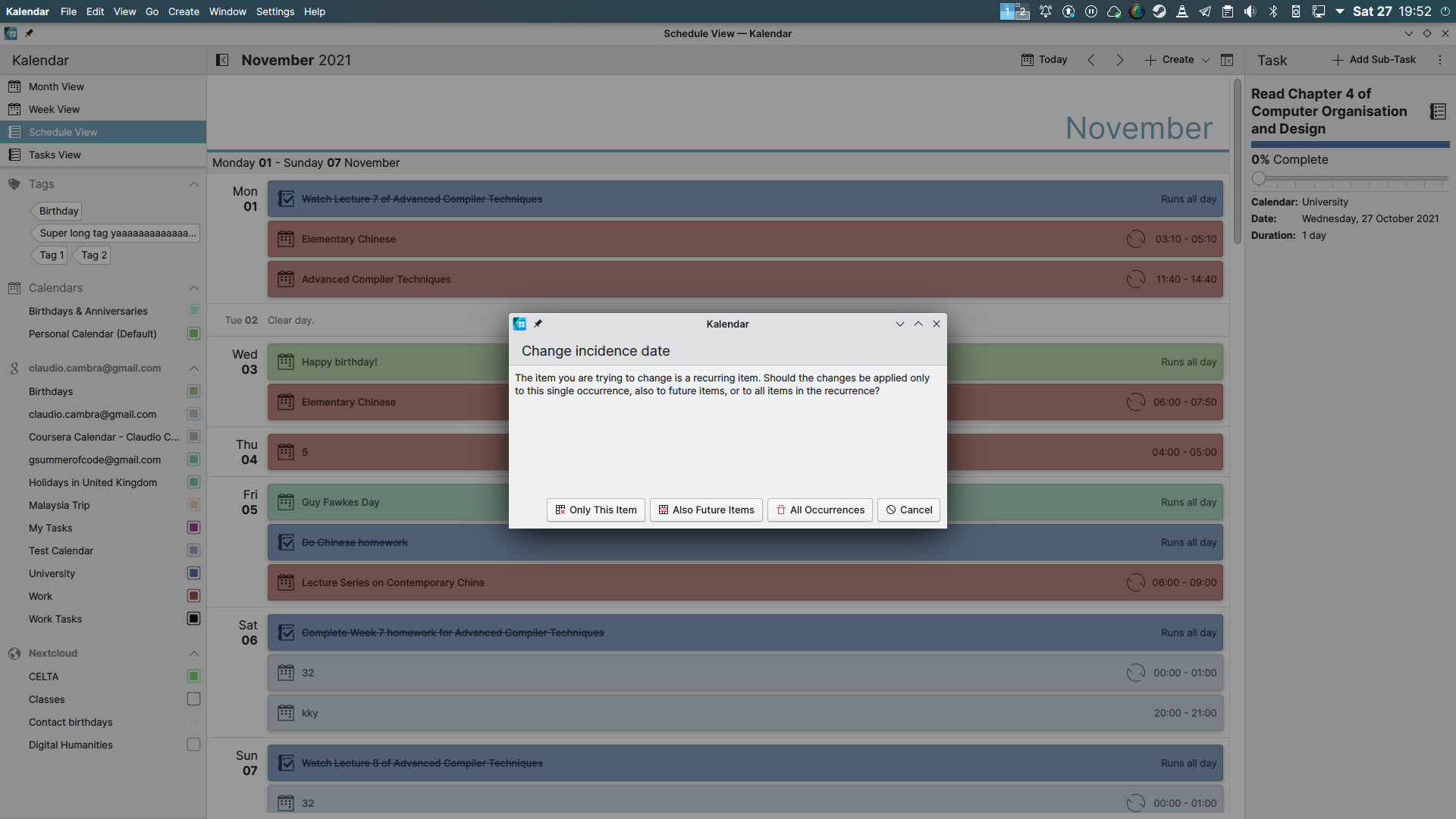Image resolution: width=1456 pixels, height=819 pixels.
Task: Open the system tray expander arrow
Action: 1340,11
